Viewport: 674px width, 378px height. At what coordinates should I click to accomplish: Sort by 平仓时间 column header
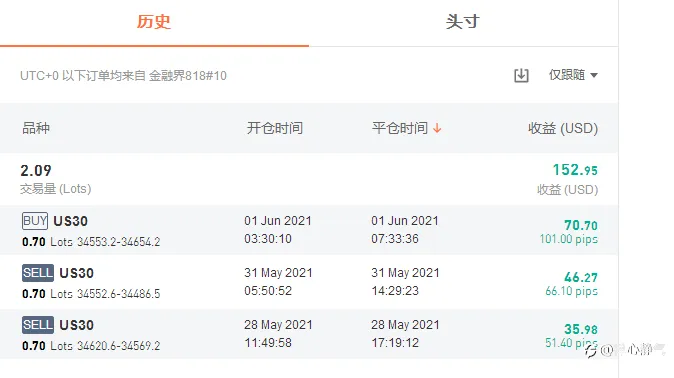[x=400, y=128]
